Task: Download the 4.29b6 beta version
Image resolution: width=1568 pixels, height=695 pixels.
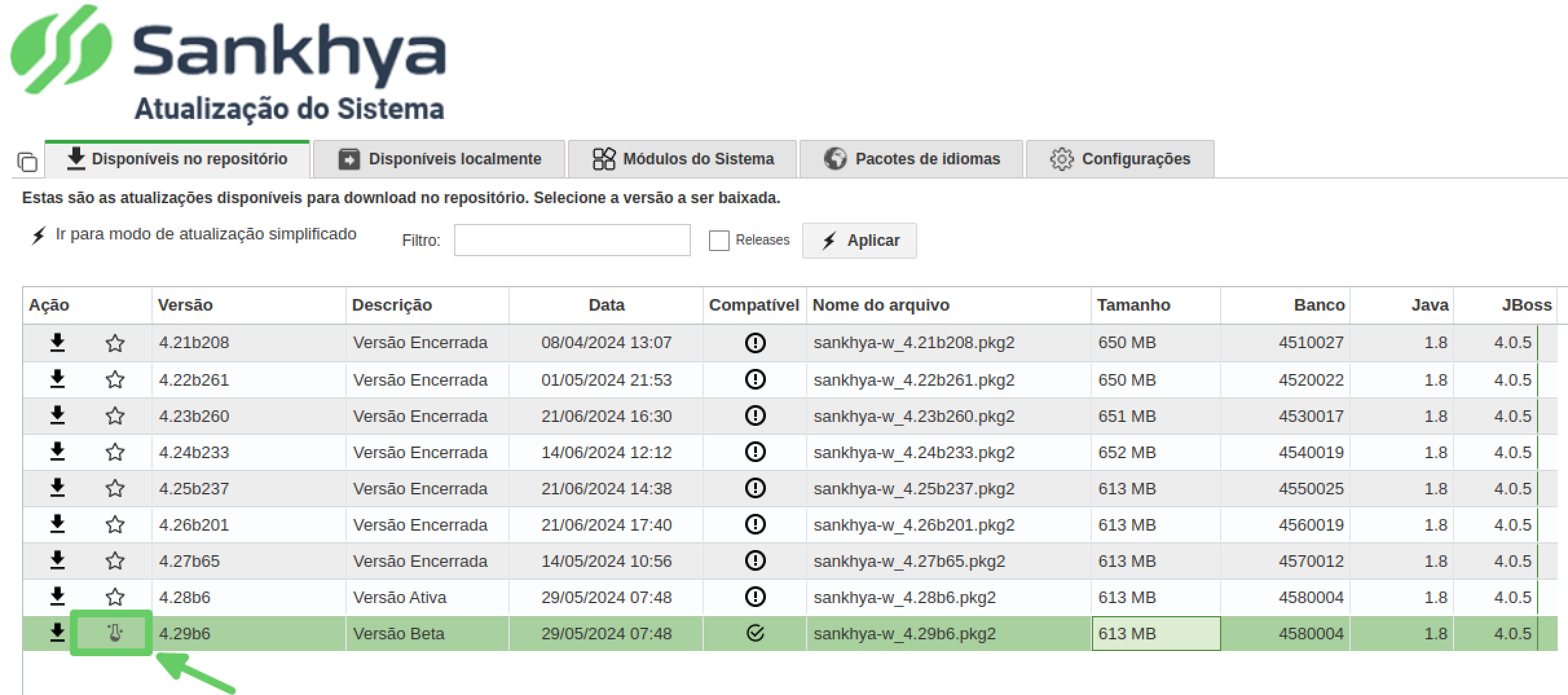Action: [58, 634]
